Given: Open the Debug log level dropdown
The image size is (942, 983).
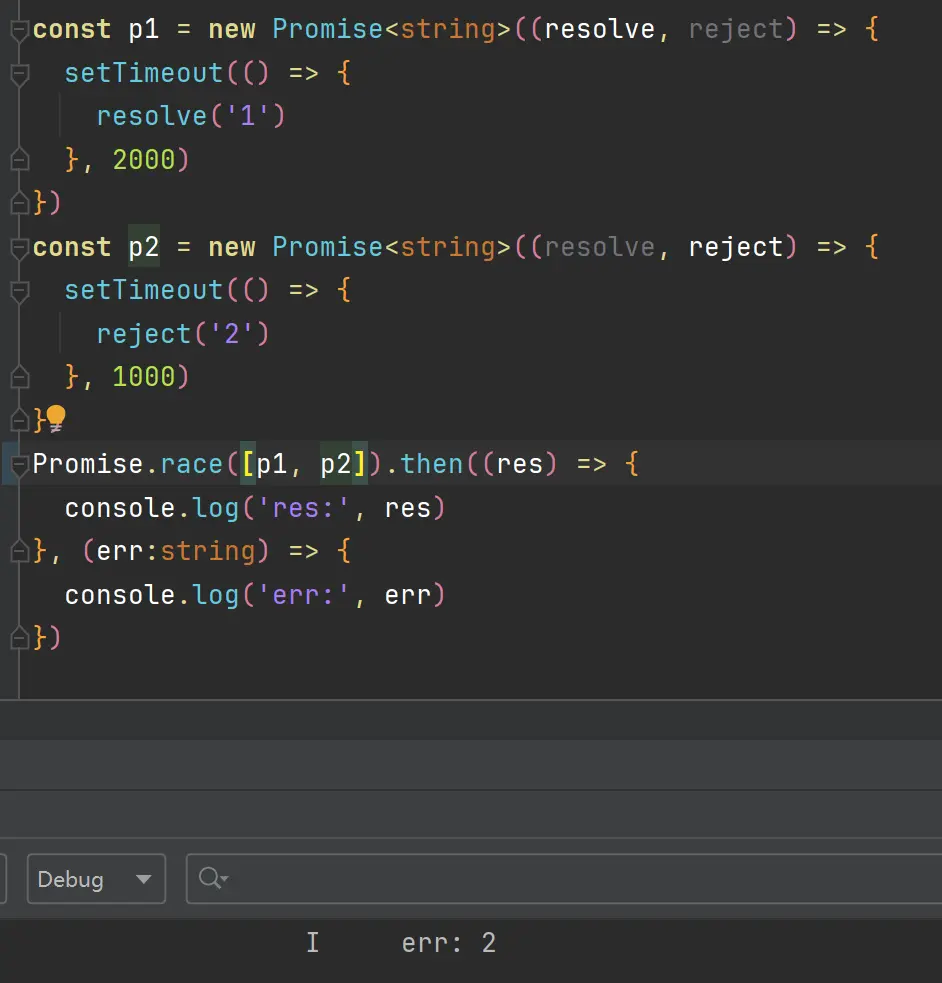Looking at the screenshot, I should click(96, 879).
